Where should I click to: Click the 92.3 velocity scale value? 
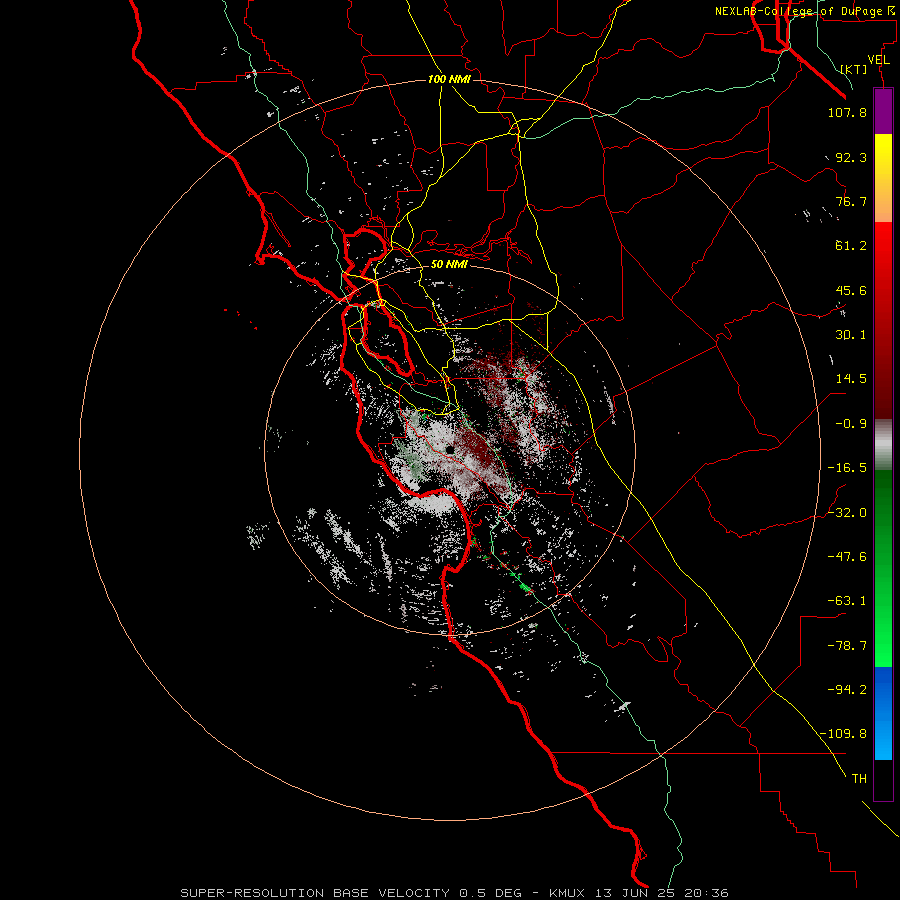click(x=851, y=157)
